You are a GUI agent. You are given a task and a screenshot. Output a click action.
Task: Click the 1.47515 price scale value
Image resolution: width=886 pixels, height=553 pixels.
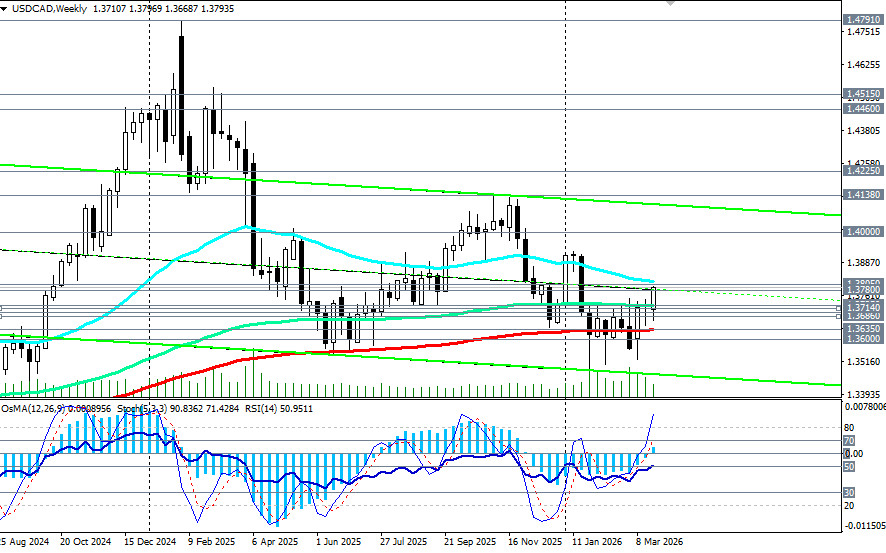[x=865, y=32]
